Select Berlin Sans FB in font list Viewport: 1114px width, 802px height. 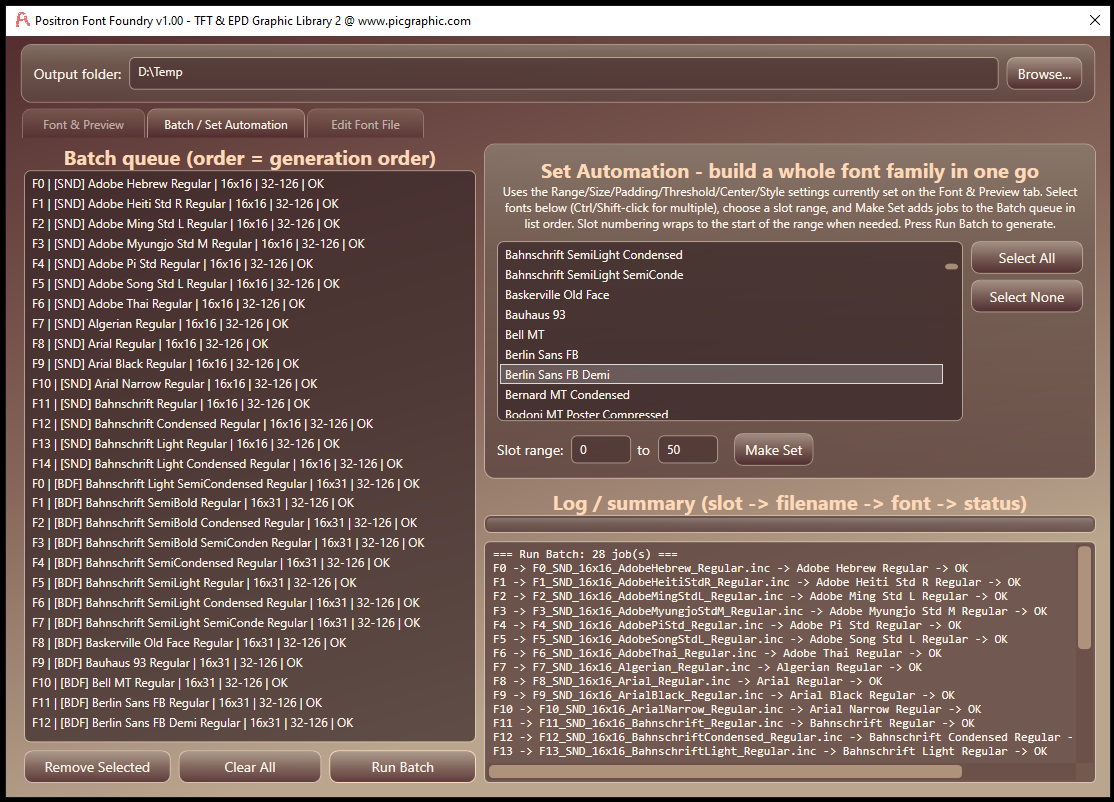[721, 354]
